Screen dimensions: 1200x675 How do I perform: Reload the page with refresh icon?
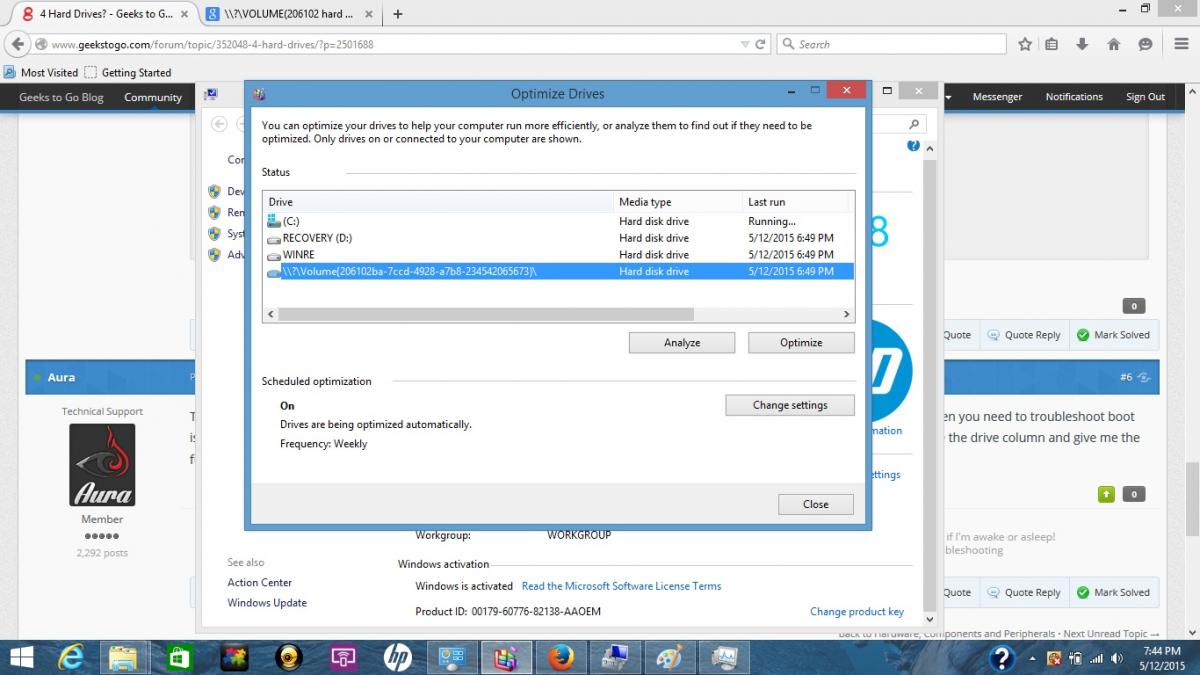tap(760, 44)
